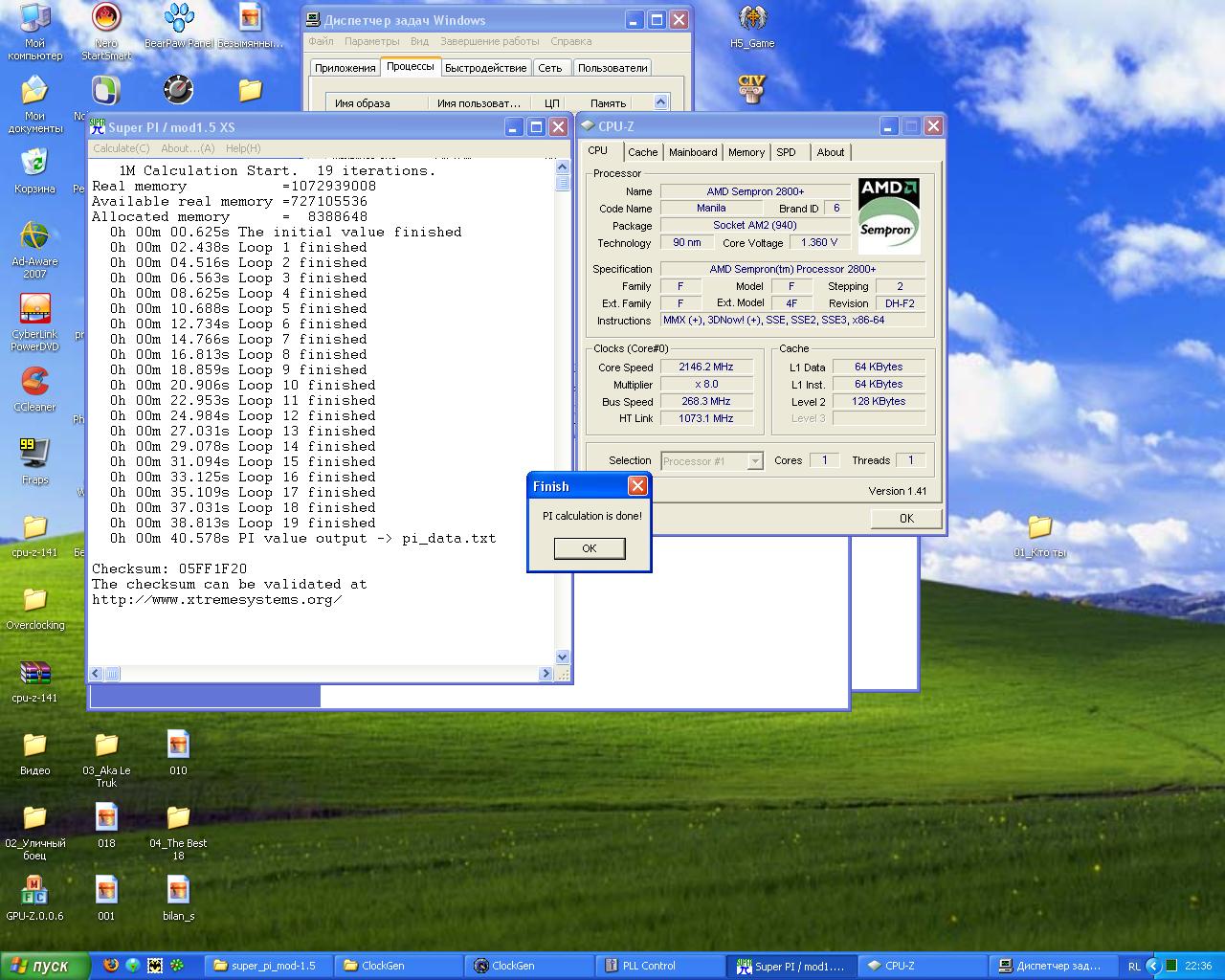Click Firefox icon in quick launch
Screen dimensions: 1225x980
click(x=111, y=966)
